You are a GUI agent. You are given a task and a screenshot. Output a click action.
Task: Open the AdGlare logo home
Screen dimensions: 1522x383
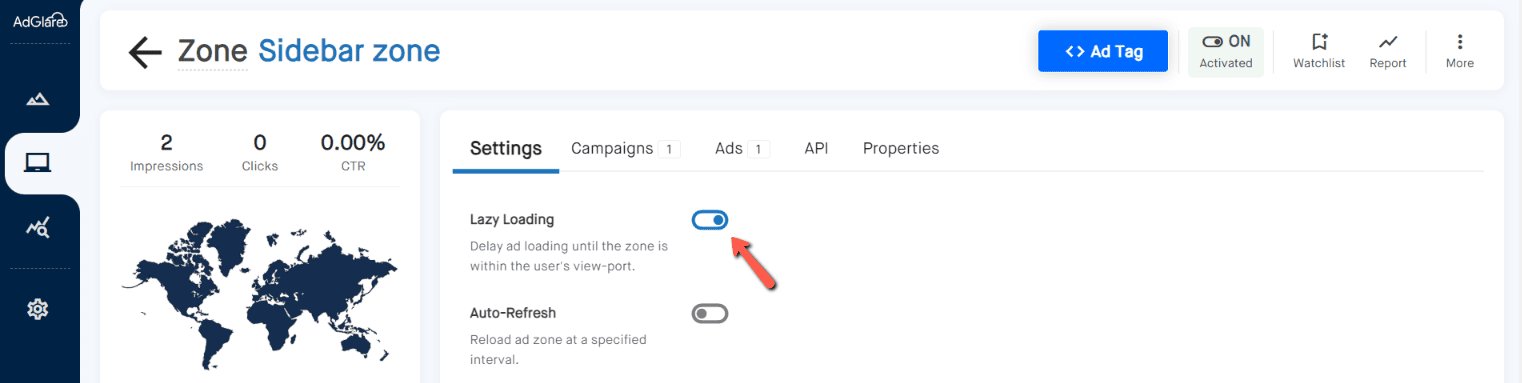(39, 21)
